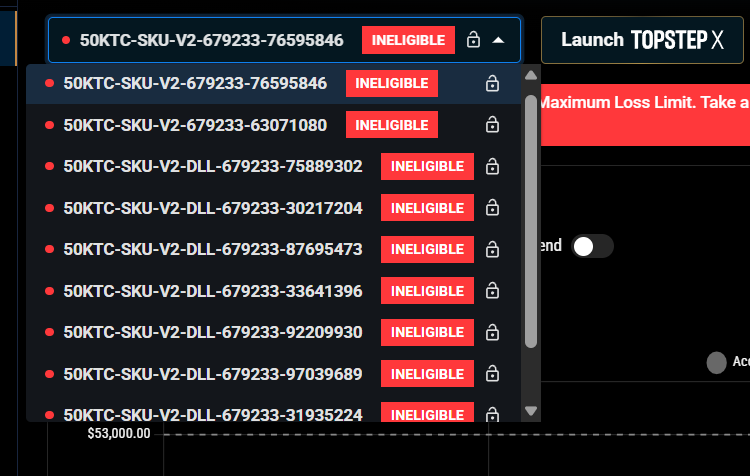
Task: Select account 50KTC-SKU-V2-DLL-679233-33641396
Action: 274,291
